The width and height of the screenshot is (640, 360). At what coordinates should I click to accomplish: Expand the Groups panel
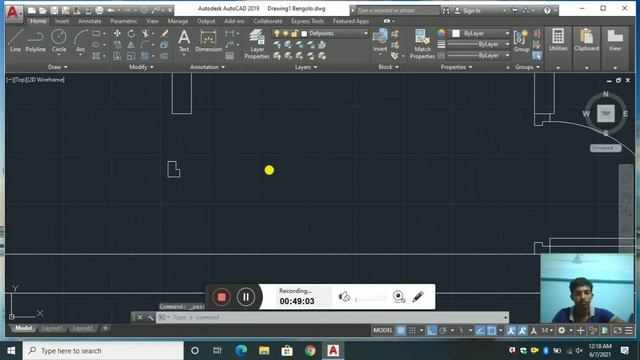tap(527, 67)
